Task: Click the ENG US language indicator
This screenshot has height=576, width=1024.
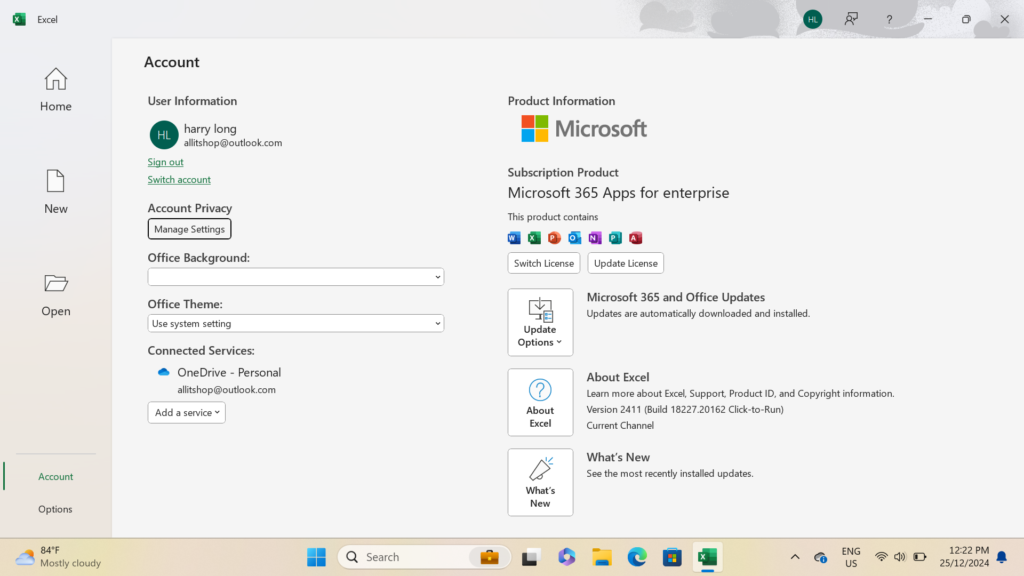Action: click(851, 557)
